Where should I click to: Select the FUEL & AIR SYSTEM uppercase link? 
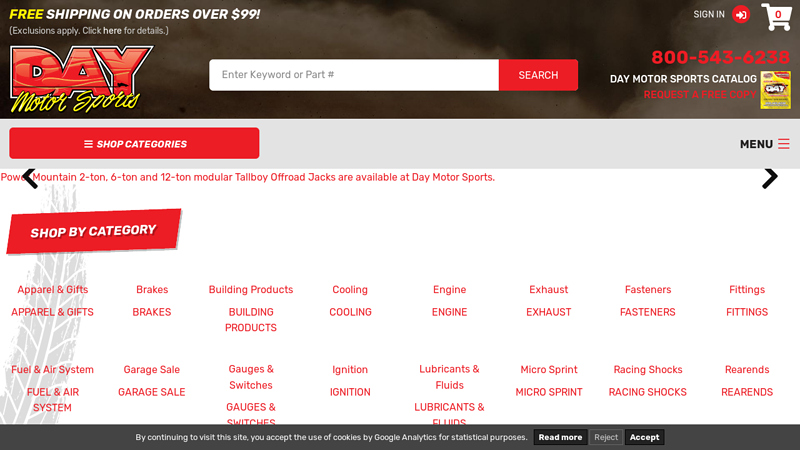click(53, 399)
